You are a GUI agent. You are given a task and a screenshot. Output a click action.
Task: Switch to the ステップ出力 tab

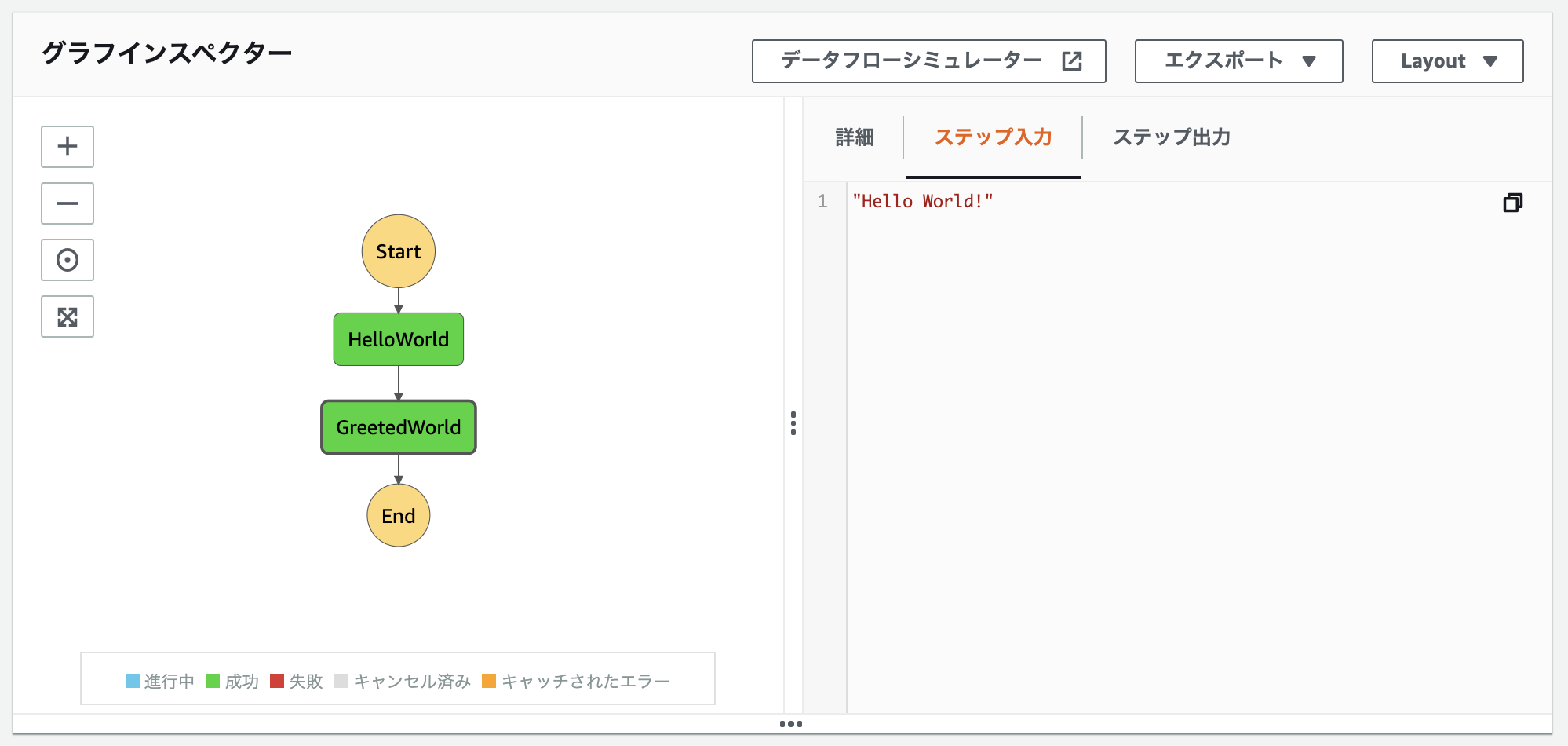1172,137
